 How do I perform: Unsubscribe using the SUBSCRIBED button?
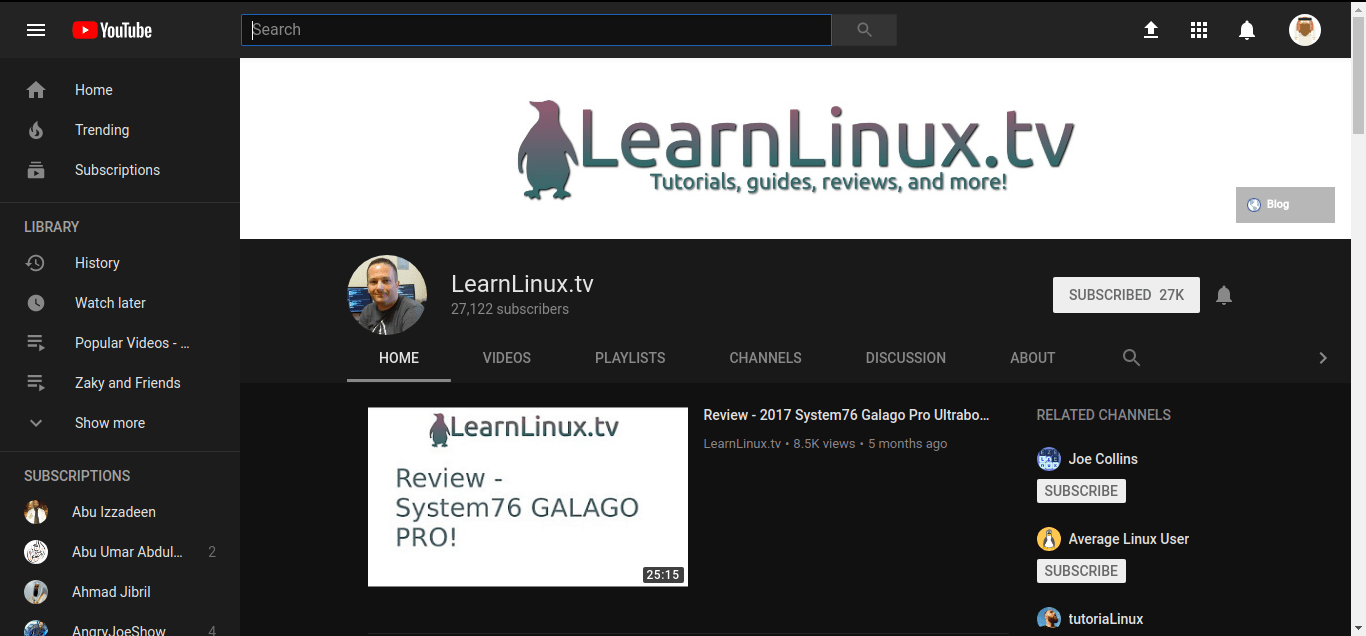coord(1126,294)
